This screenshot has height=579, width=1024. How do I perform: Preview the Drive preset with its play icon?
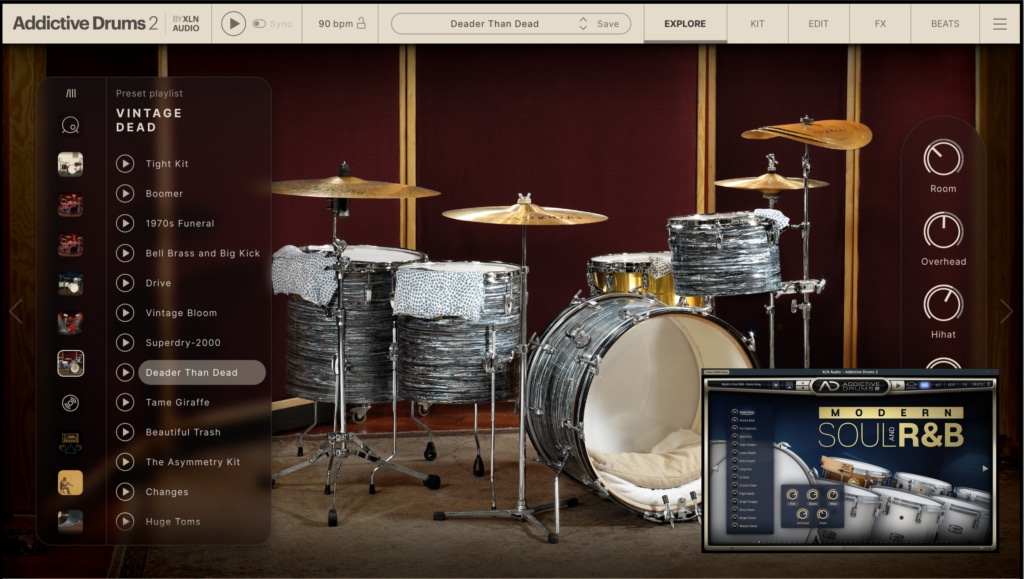pyautogui.click(x=125, y=283)
